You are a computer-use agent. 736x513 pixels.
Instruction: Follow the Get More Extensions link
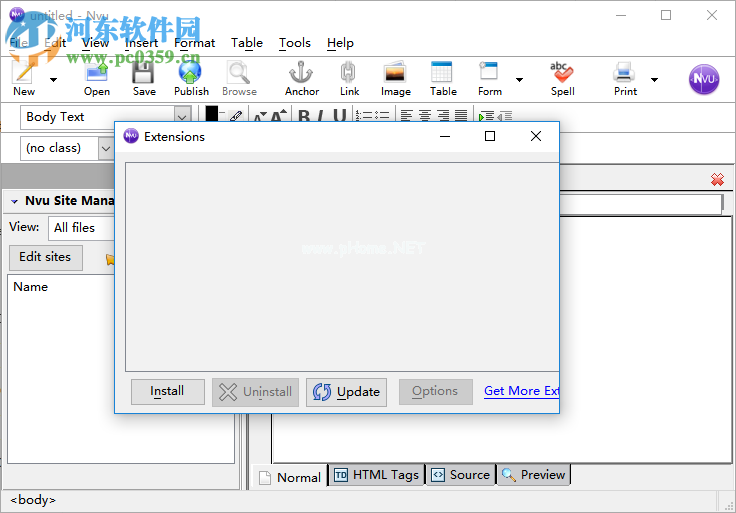click(x=521, y=391)
